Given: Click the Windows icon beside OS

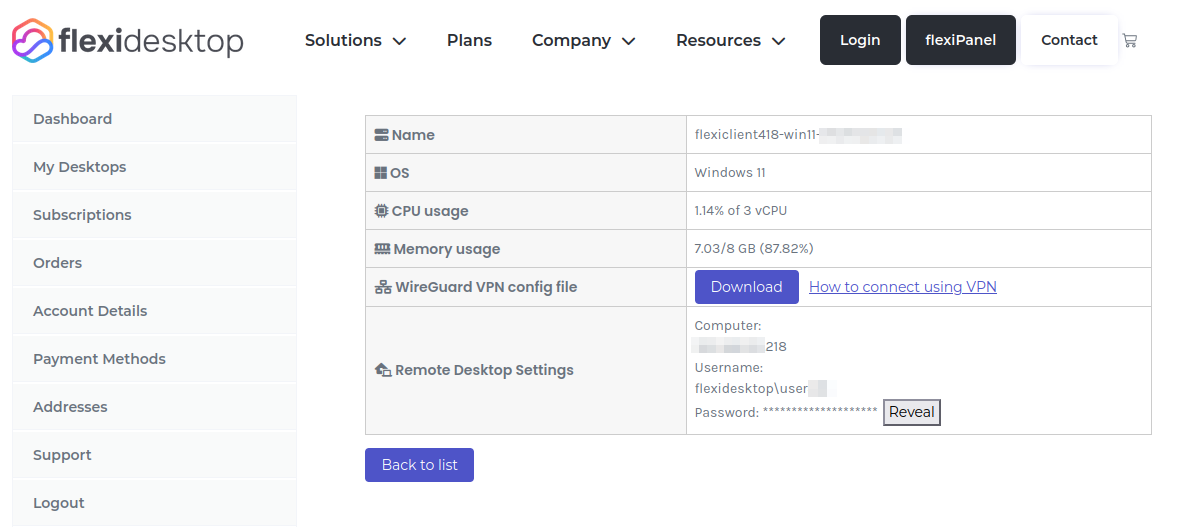Looking at the screenshot, I should pyautogui.click(x=381, y=173).
